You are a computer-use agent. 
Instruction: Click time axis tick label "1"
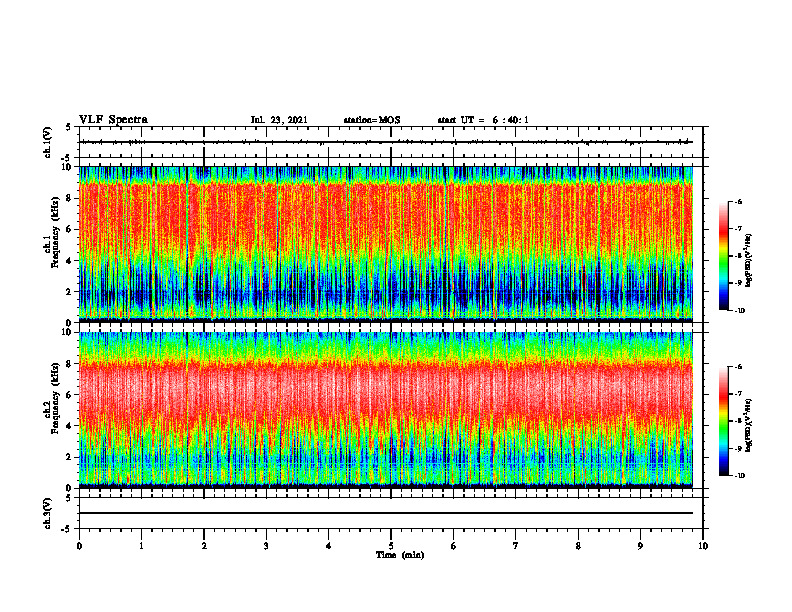(141, 546)
